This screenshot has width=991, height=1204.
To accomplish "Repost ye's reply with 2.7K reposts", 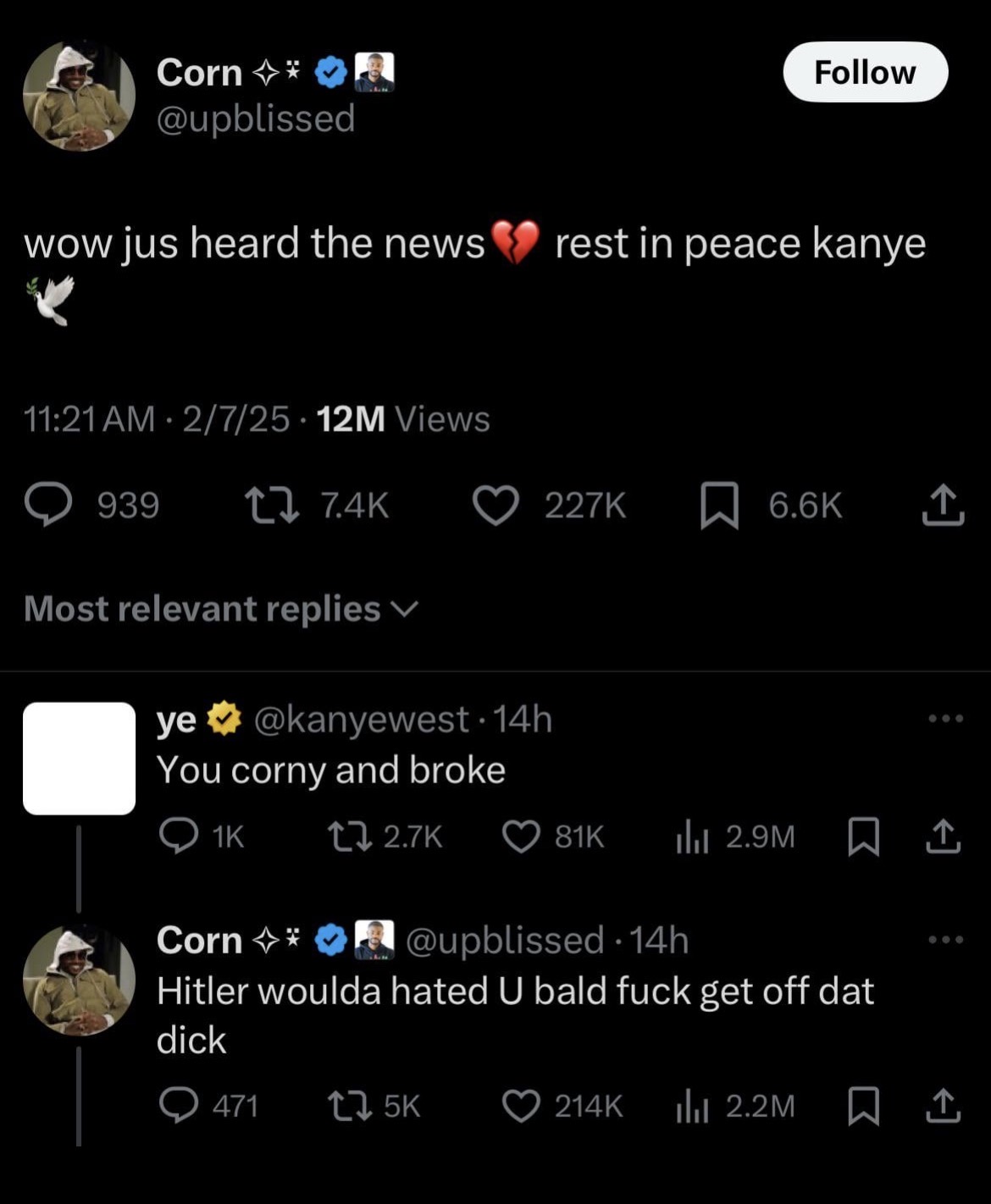I will (350, 837).
